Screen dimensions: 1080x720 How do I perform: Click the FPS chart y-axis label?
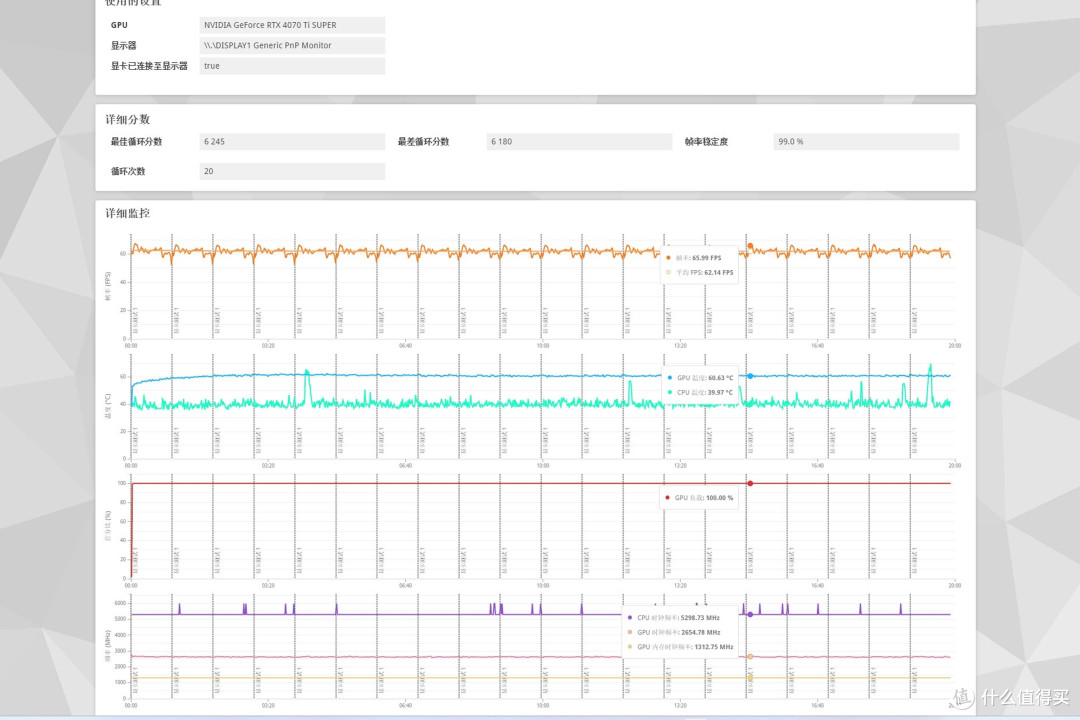(107, 286)
